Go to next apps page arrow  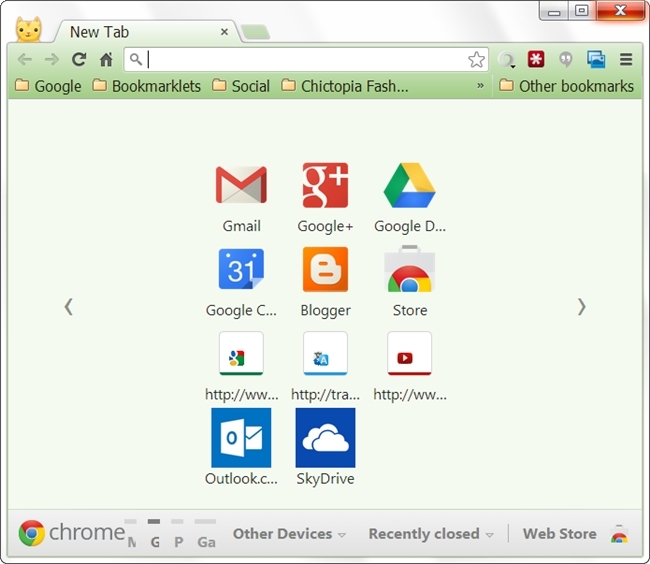(x=582, y=307)
